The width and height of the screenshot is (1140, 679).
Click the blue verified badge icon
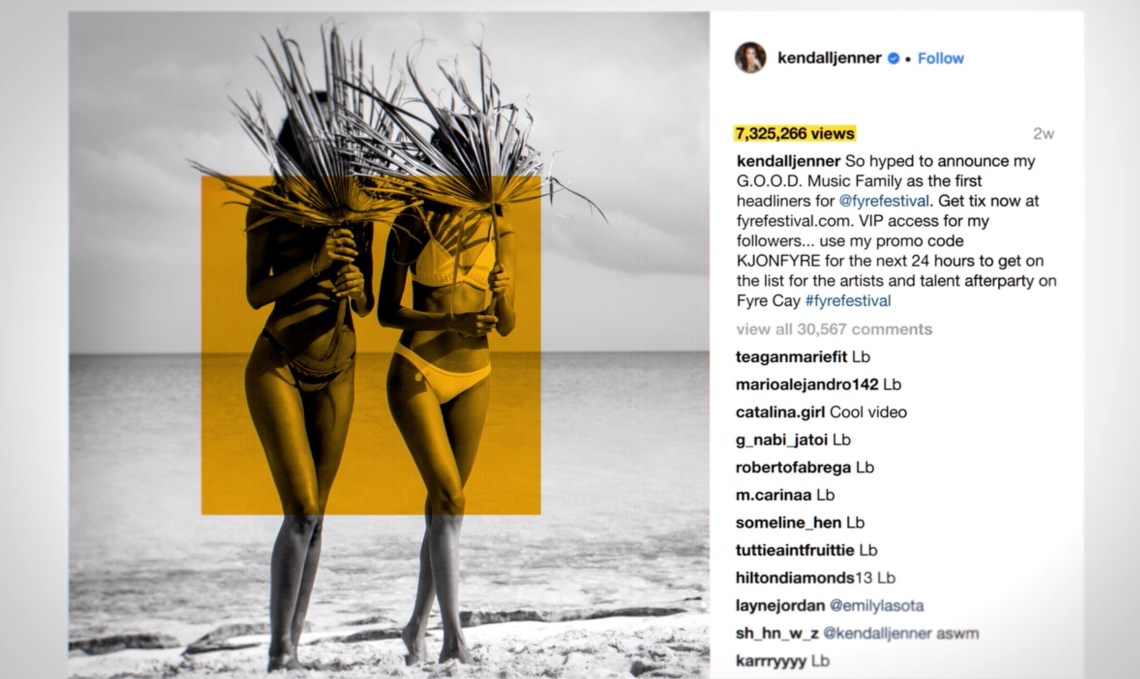(x=894, y=59)
